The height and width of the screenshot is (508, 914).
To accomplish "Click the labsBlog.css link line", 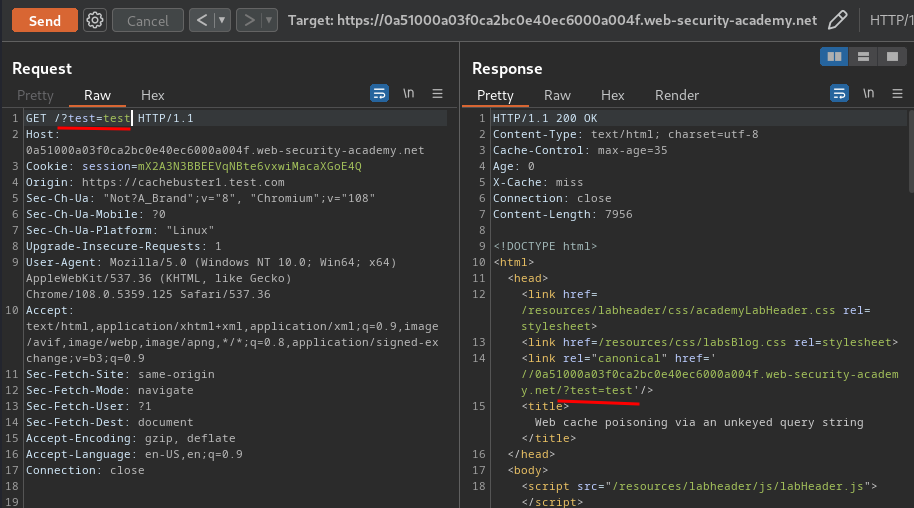I will (x=710, y=342).
